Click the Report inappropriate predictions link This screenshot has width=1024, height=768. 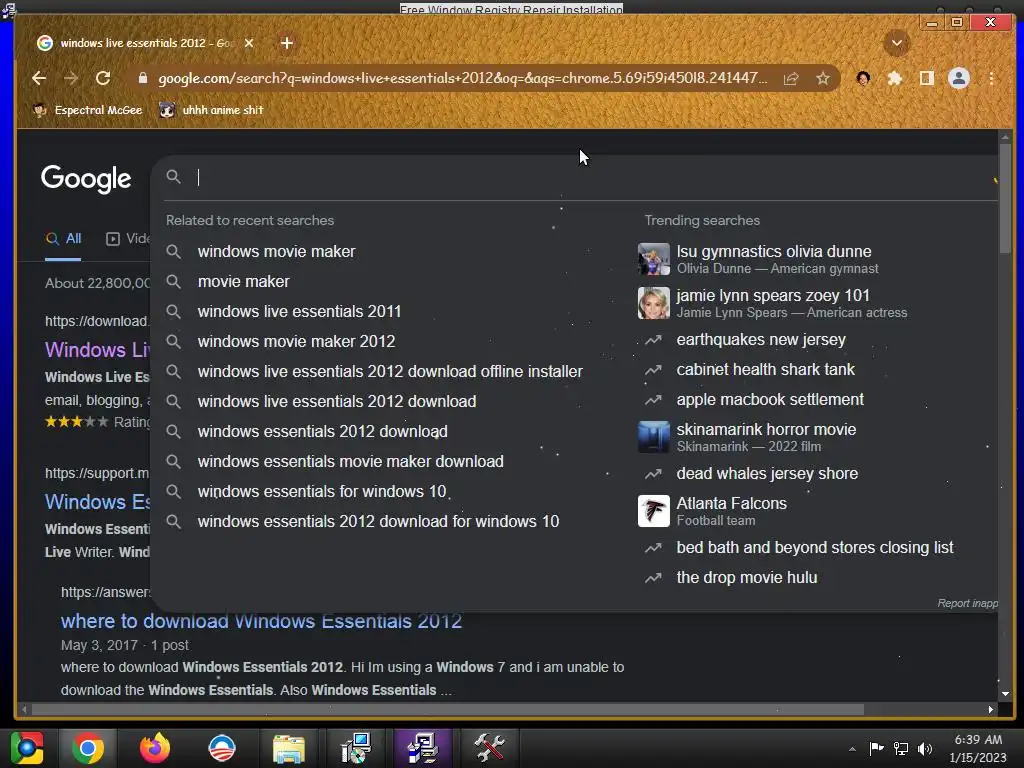[967, 603]
